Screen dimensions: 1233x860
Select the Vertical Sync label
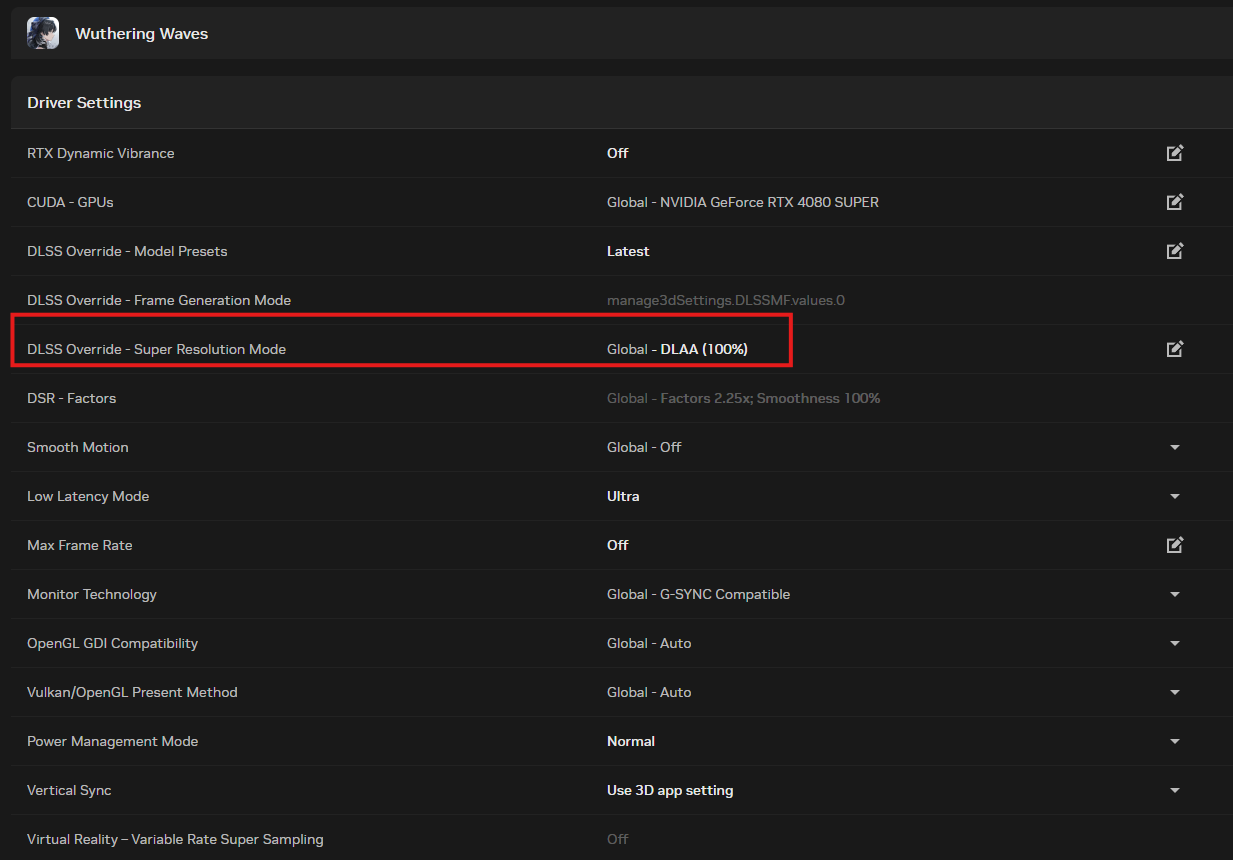click(69, 790)
